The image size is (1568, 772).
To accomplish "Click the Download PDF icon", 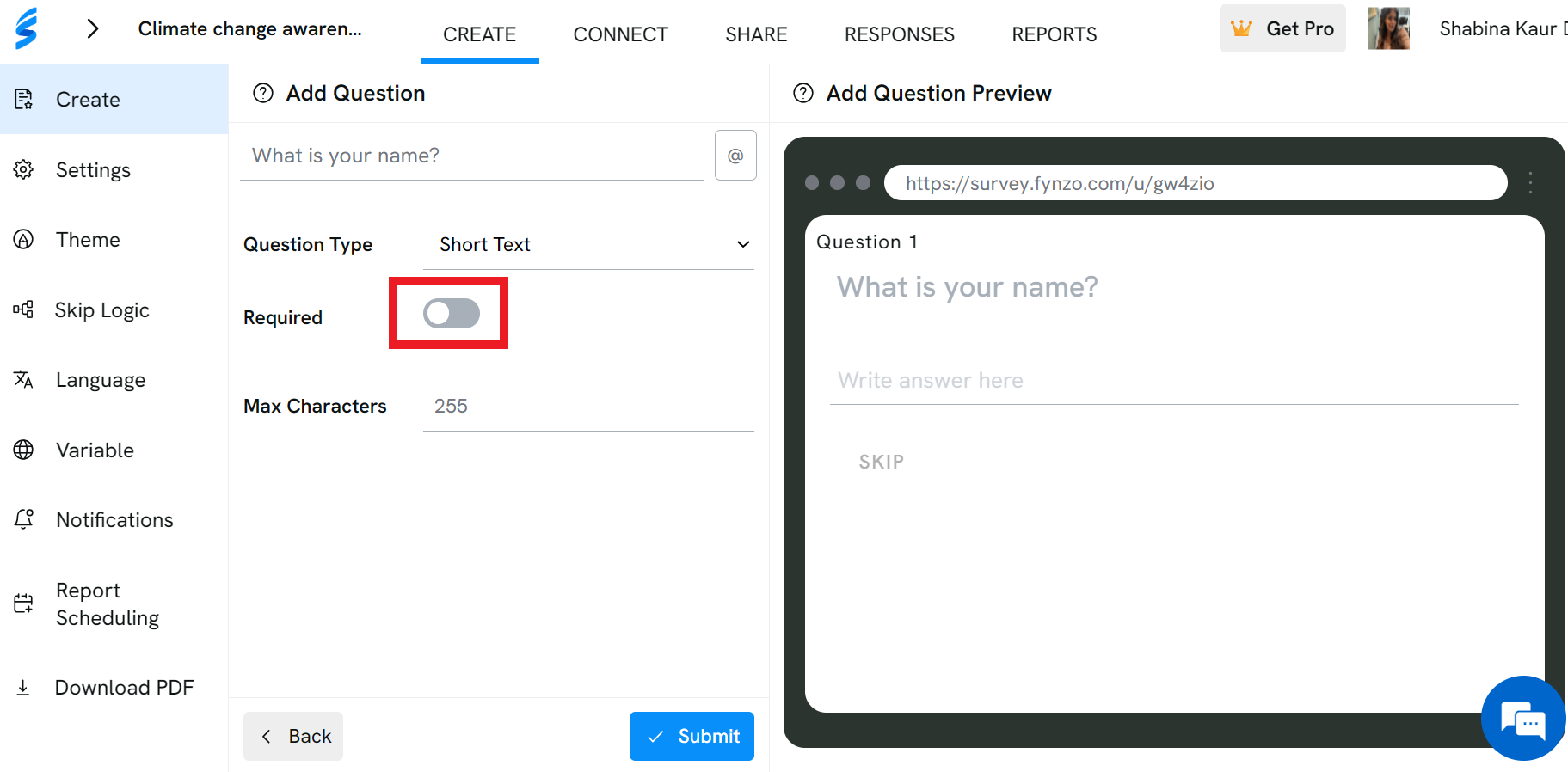I will 24,688.
